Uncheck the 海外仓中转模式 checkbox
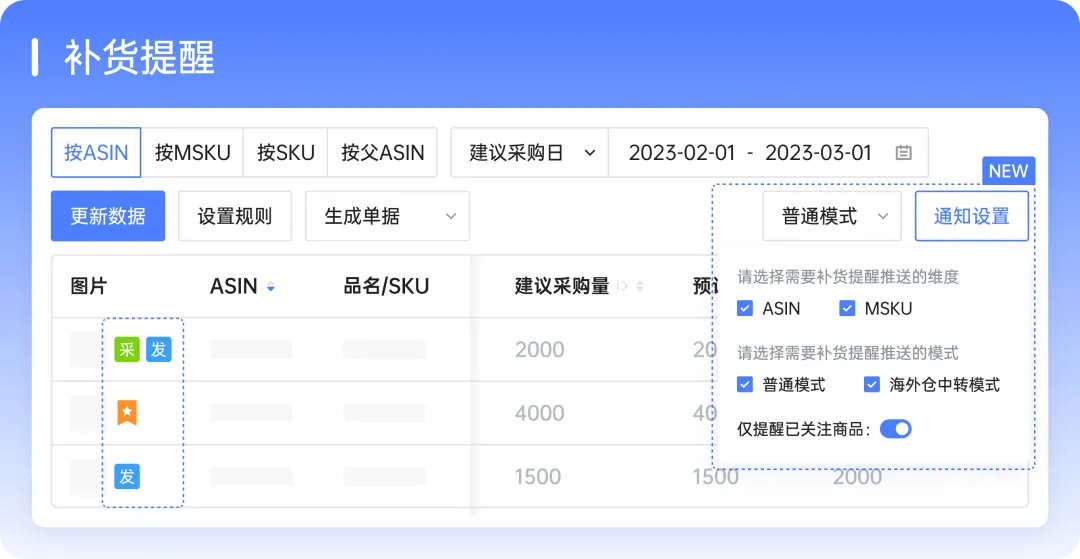The image size is (1080, 559). (872, 384)
